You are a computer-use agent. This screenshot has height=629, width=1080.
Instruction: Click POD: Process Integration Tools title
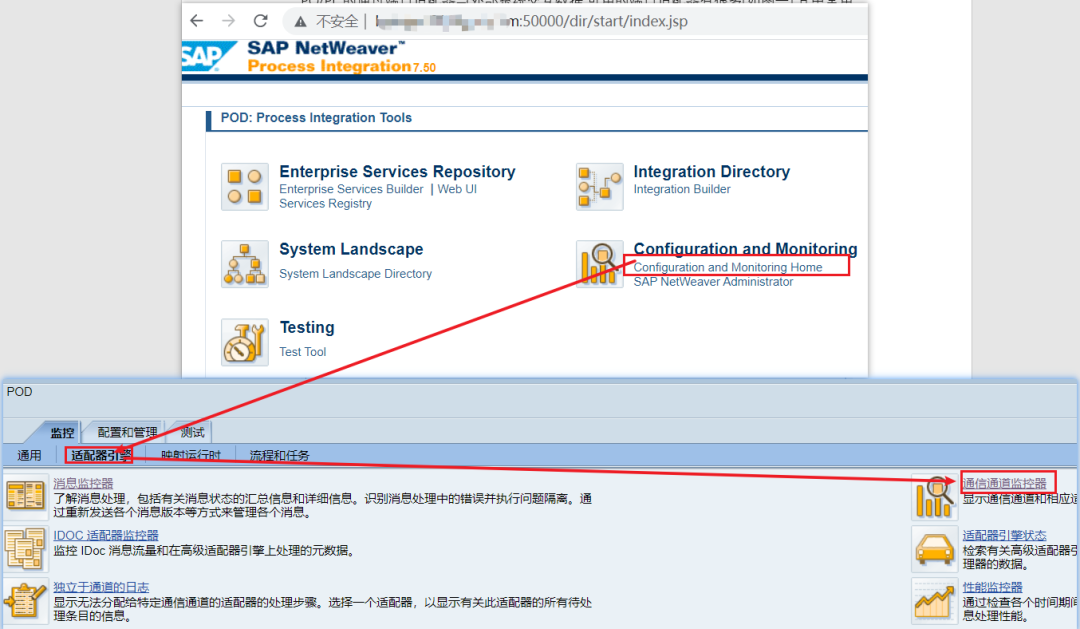(x=316, y=118)
